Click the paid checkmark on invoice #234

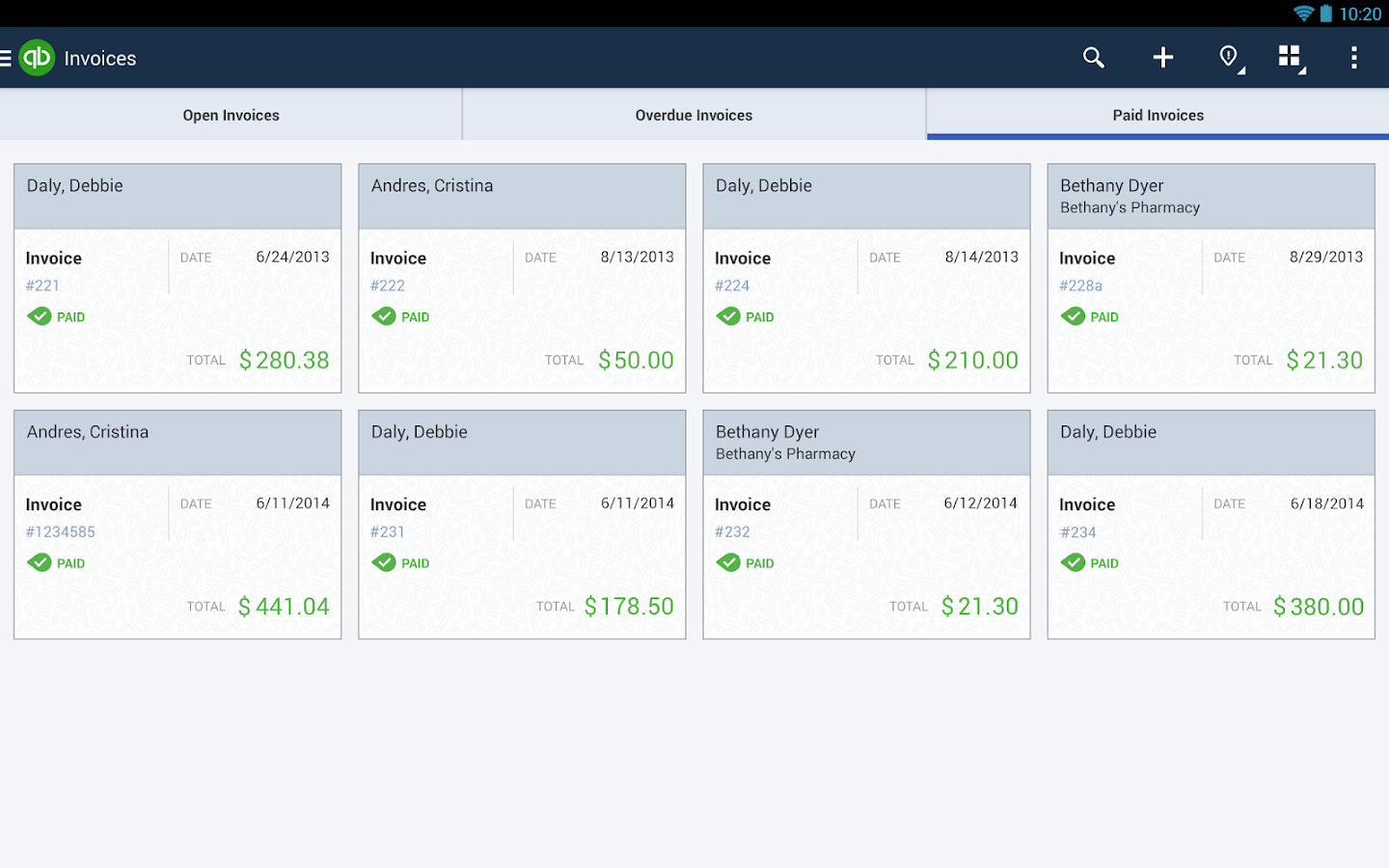pyautogui.click(x=1073, y=562)
